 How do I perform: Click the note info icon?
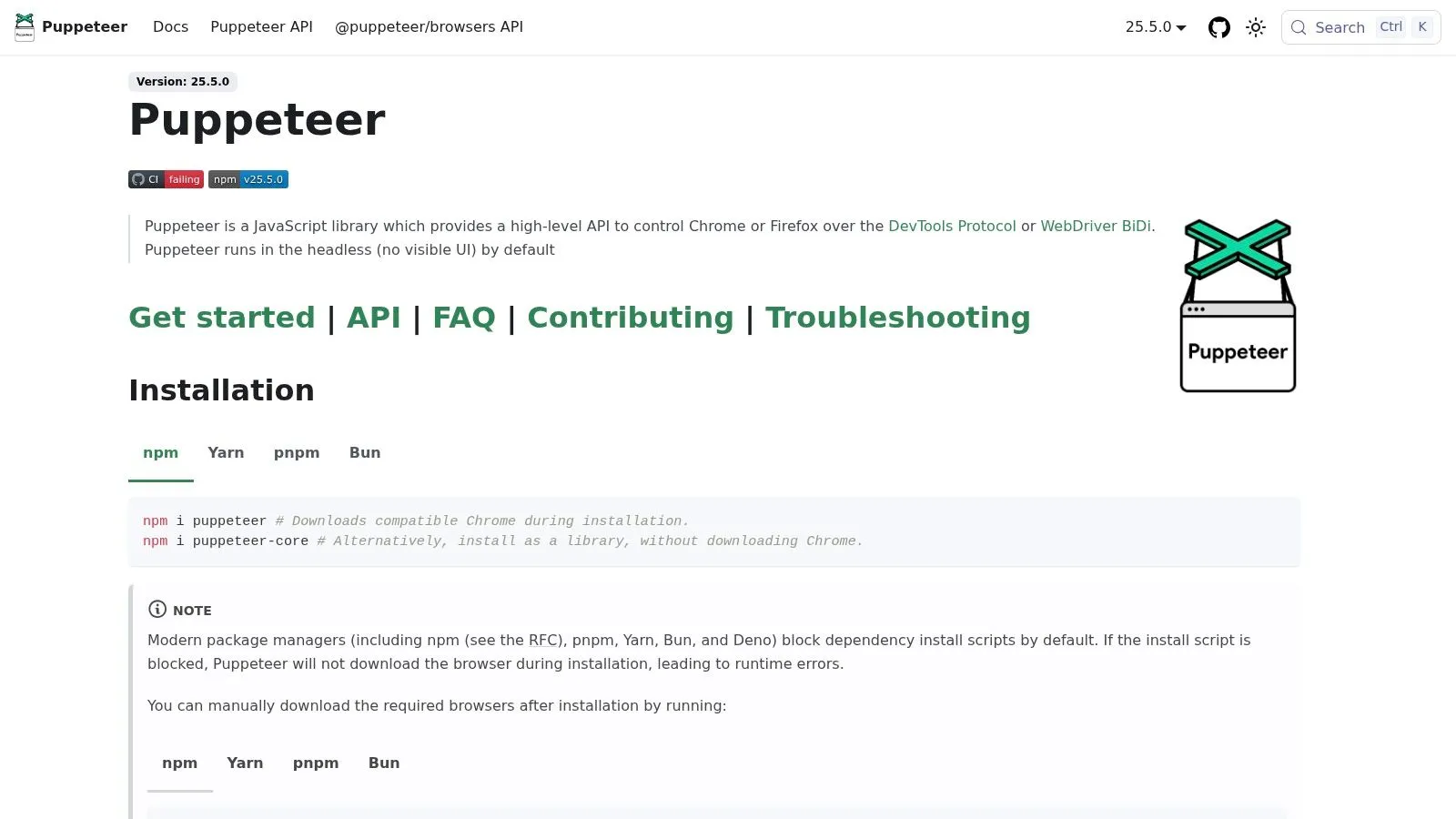(157, 610)
